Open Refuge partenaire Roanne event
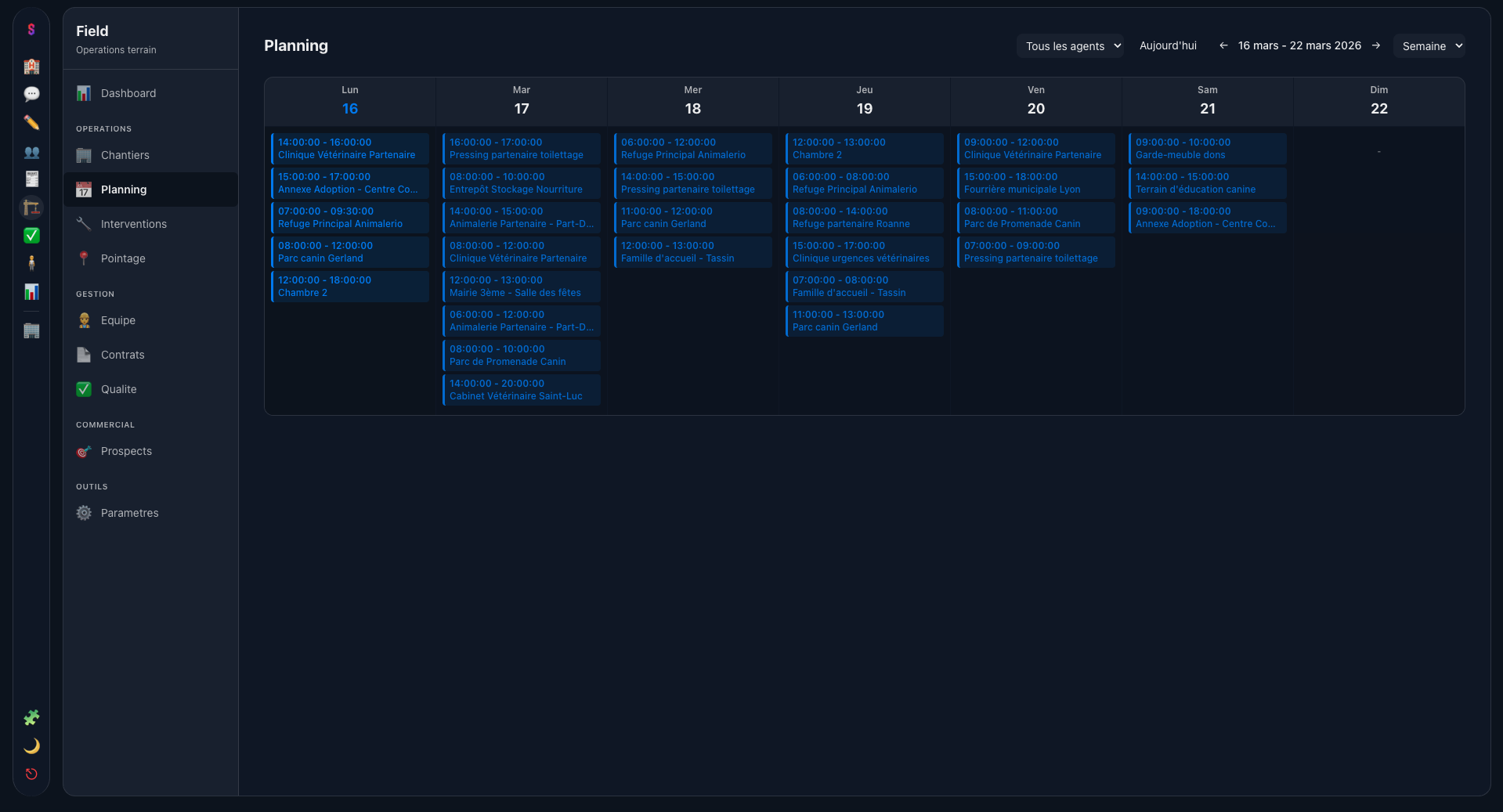This screenshot has width=1503, height=812. point(865,218)
